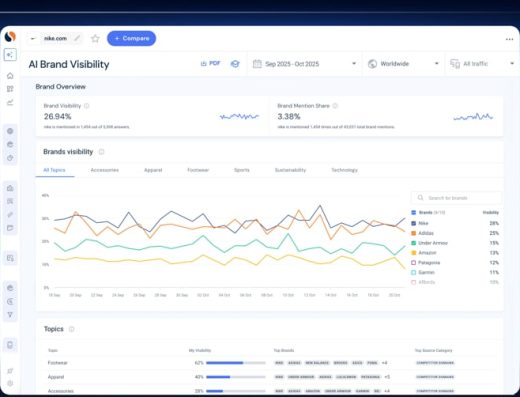Click the Brand Visibility info icon
This screenshot has height=397, width=520.
(x=87, y=106)
